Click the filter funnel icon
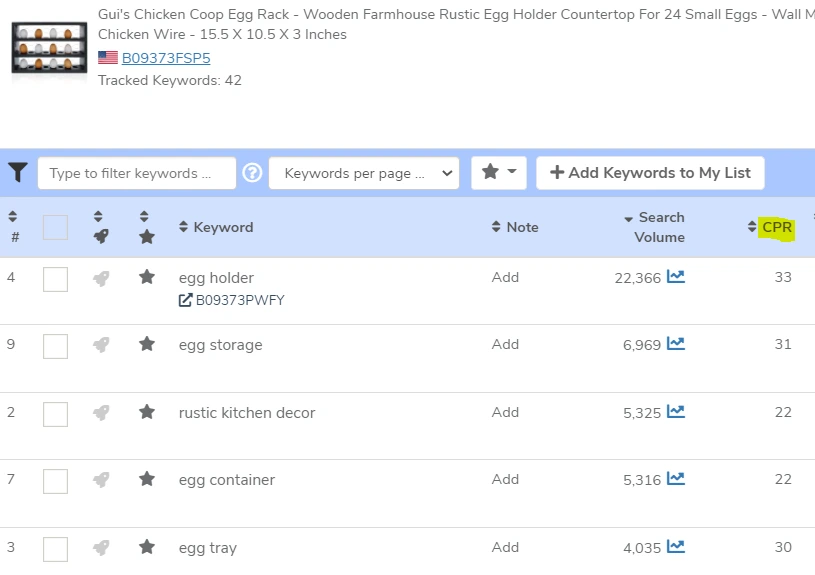815x575 pixels. coord(17,173)
